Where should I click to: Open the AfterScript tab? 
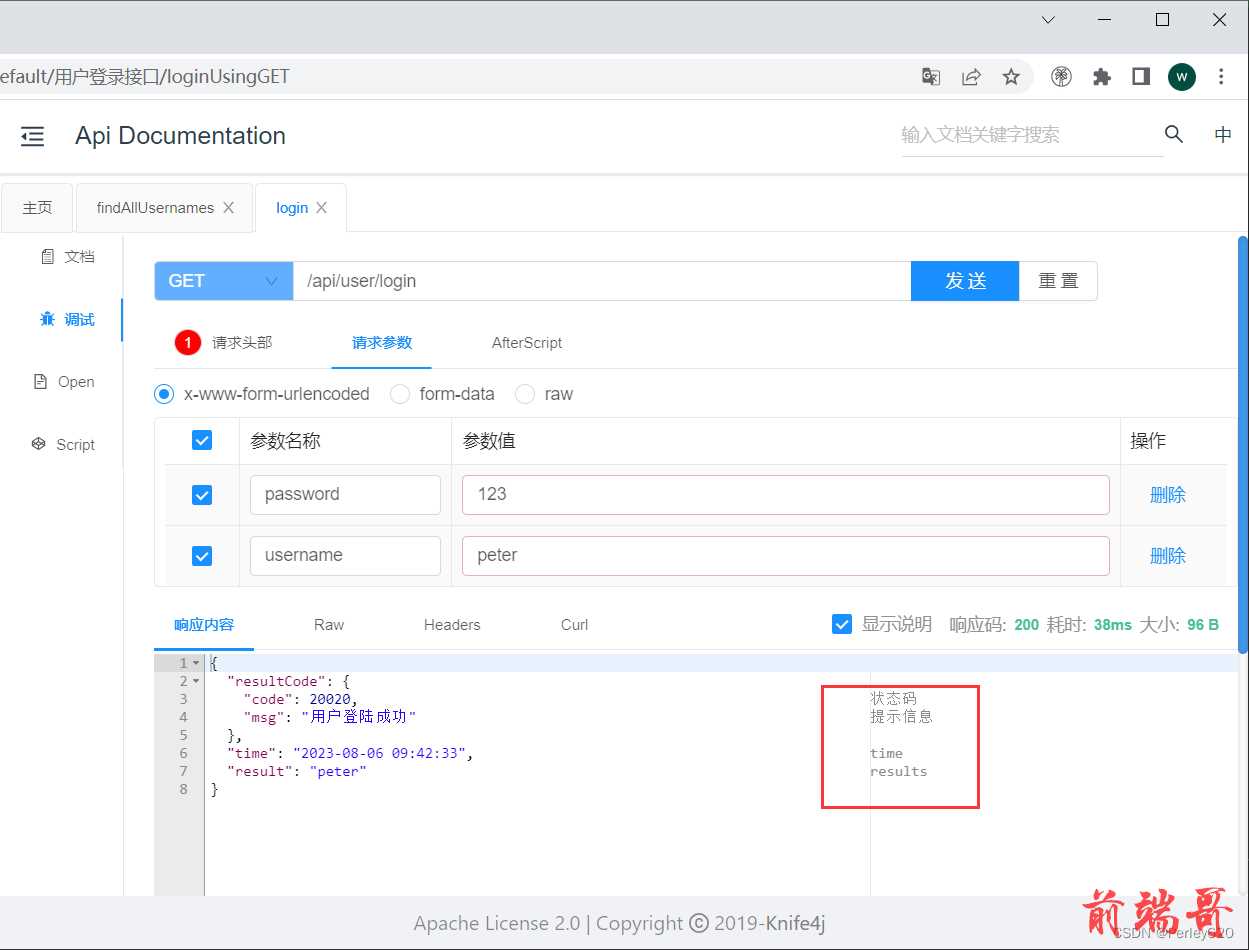point(527,343)
